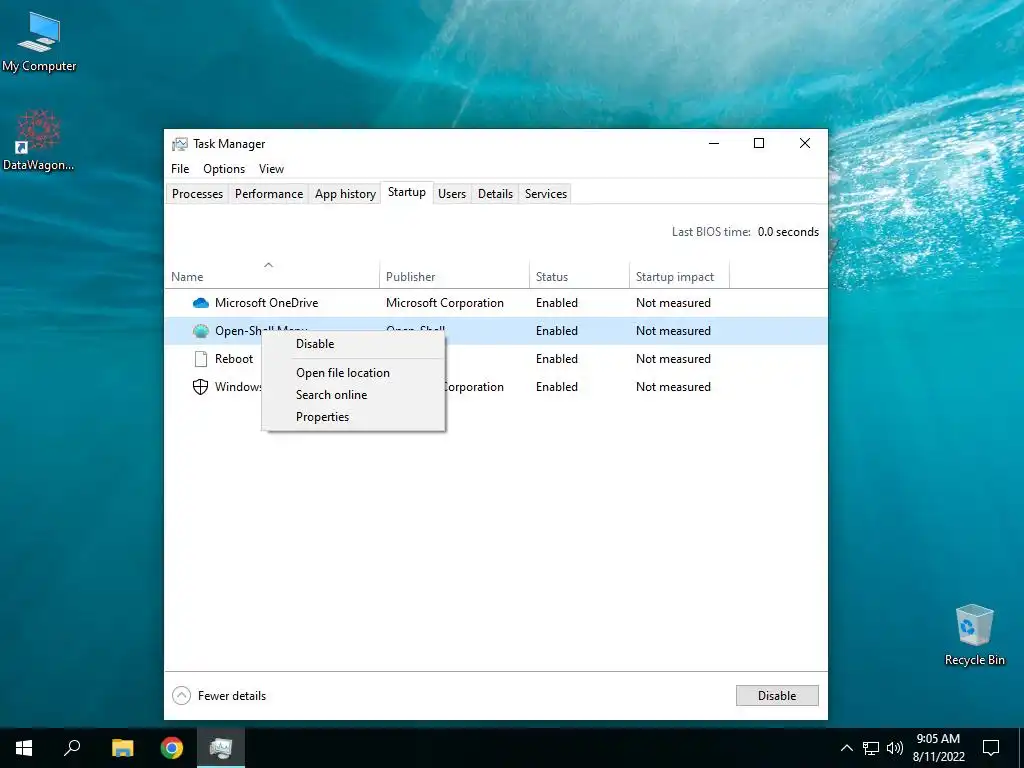The width and height of the screenshot is (1024, 768).
Task: Switch to the Services tab
Action: (x=546, y=194)
